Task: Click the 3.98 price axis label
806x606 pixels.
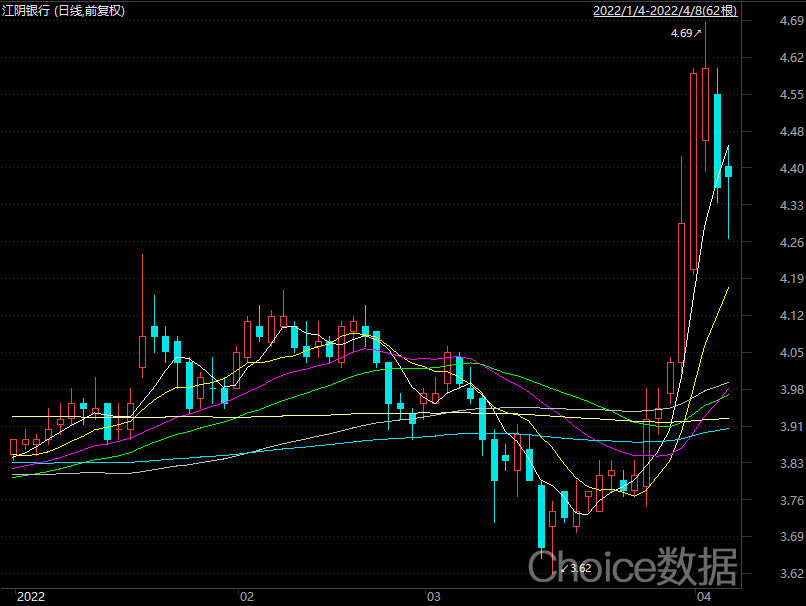Action: (x=792, y=390)
